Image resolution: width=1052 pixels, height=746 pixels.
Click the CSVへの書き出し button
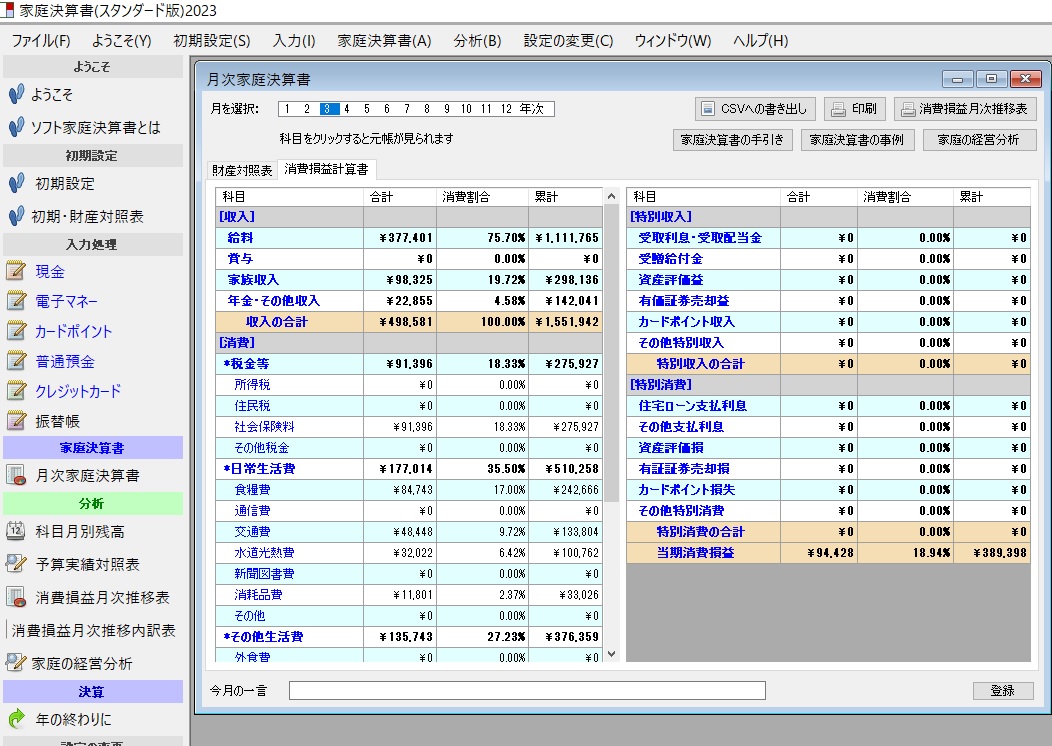[756, 109]
